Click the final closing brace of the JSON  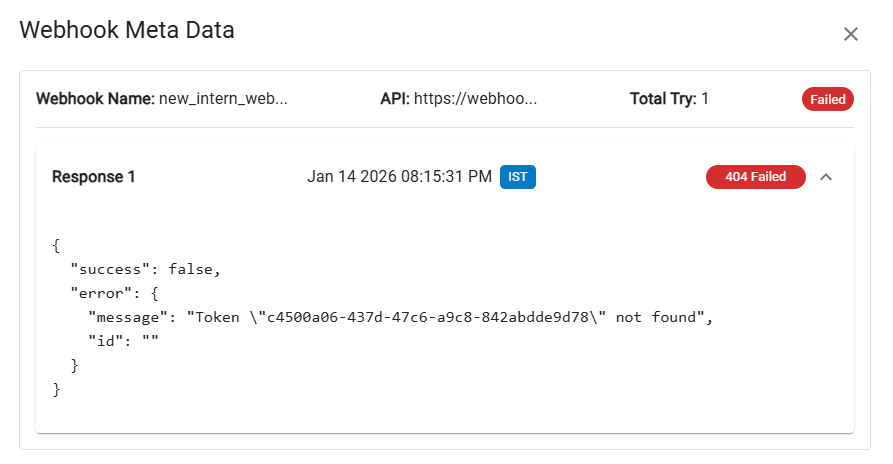tap(56, 388)
